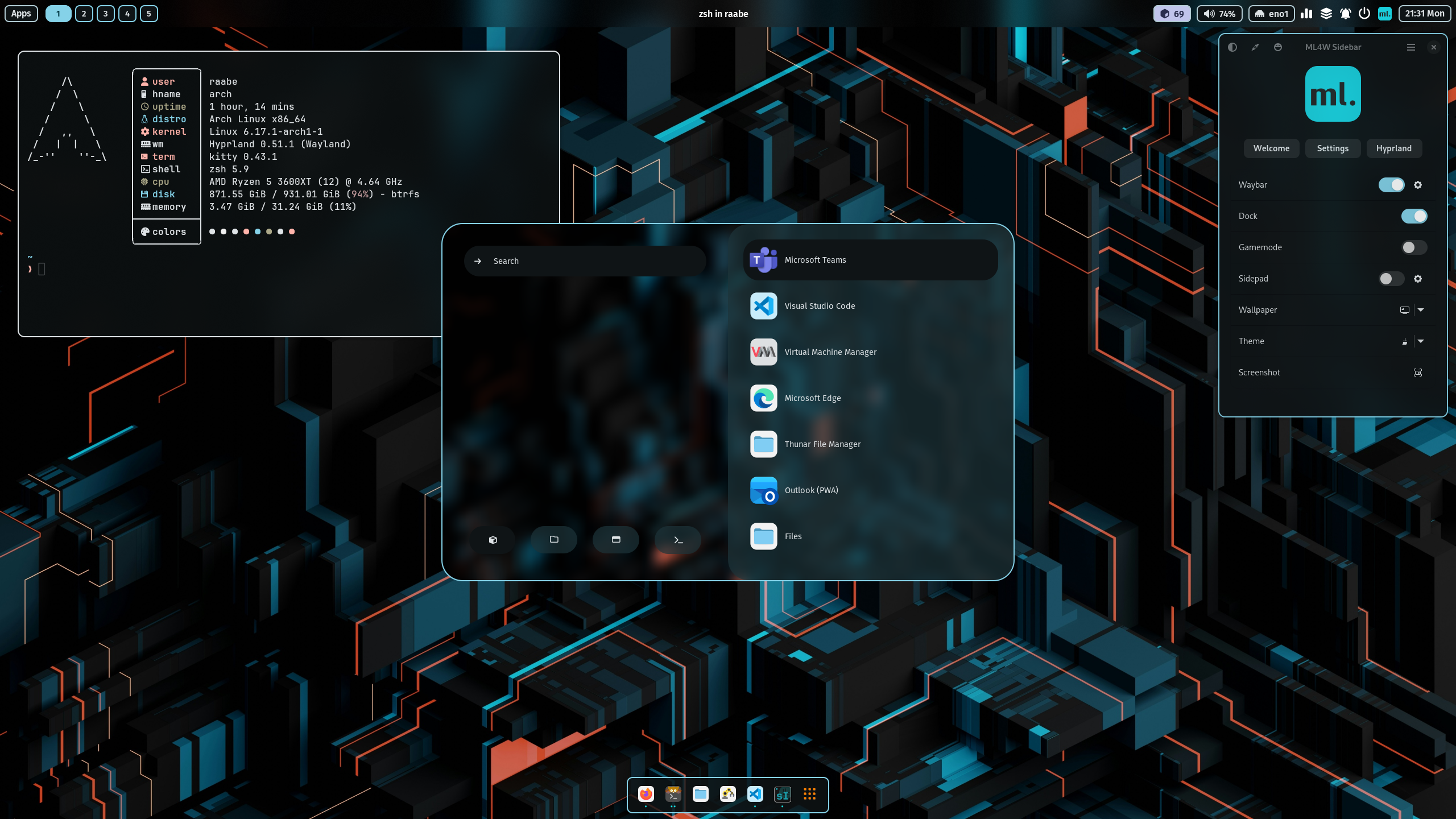Screen dimensions: 1456x819
Task: Expand the Theme dropdown arrow
Action: [x=1421, y=341]
